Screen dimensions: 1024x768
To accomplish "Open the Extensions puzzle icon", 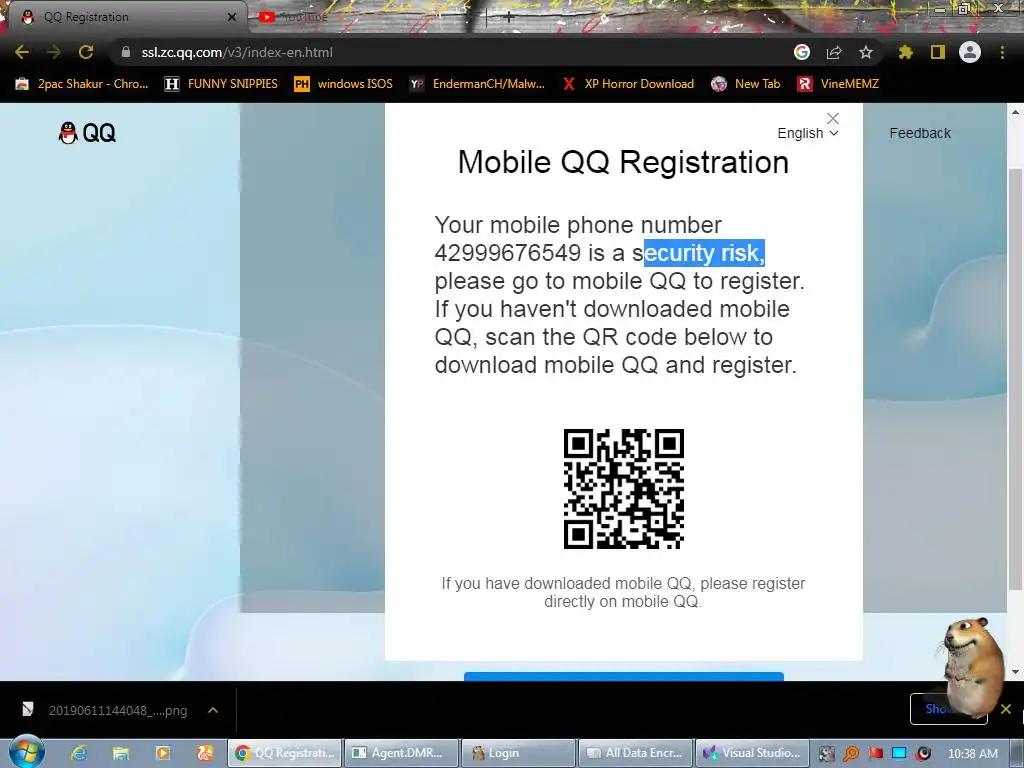I will pos(905,52).
